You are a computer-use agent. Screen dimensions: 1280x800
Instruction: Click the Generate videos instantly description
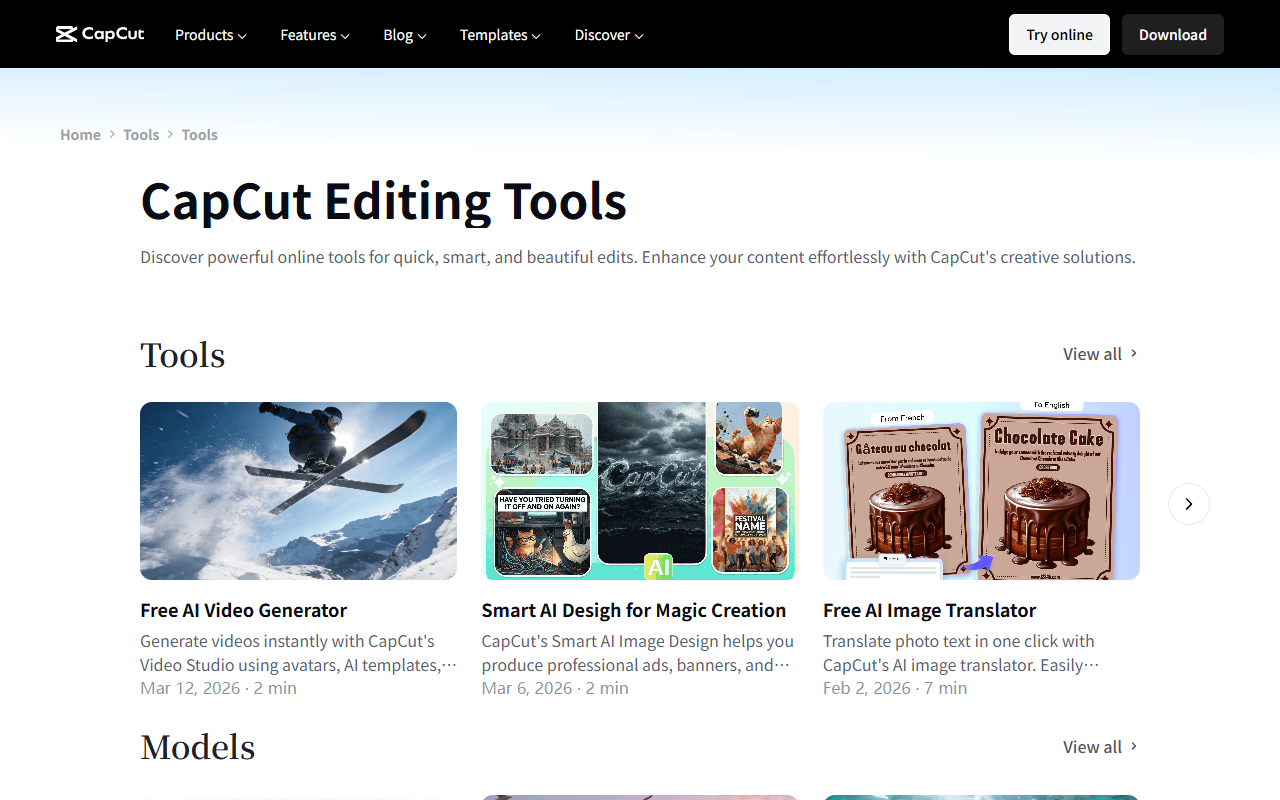pyautogui.click(x=298, y=653)
